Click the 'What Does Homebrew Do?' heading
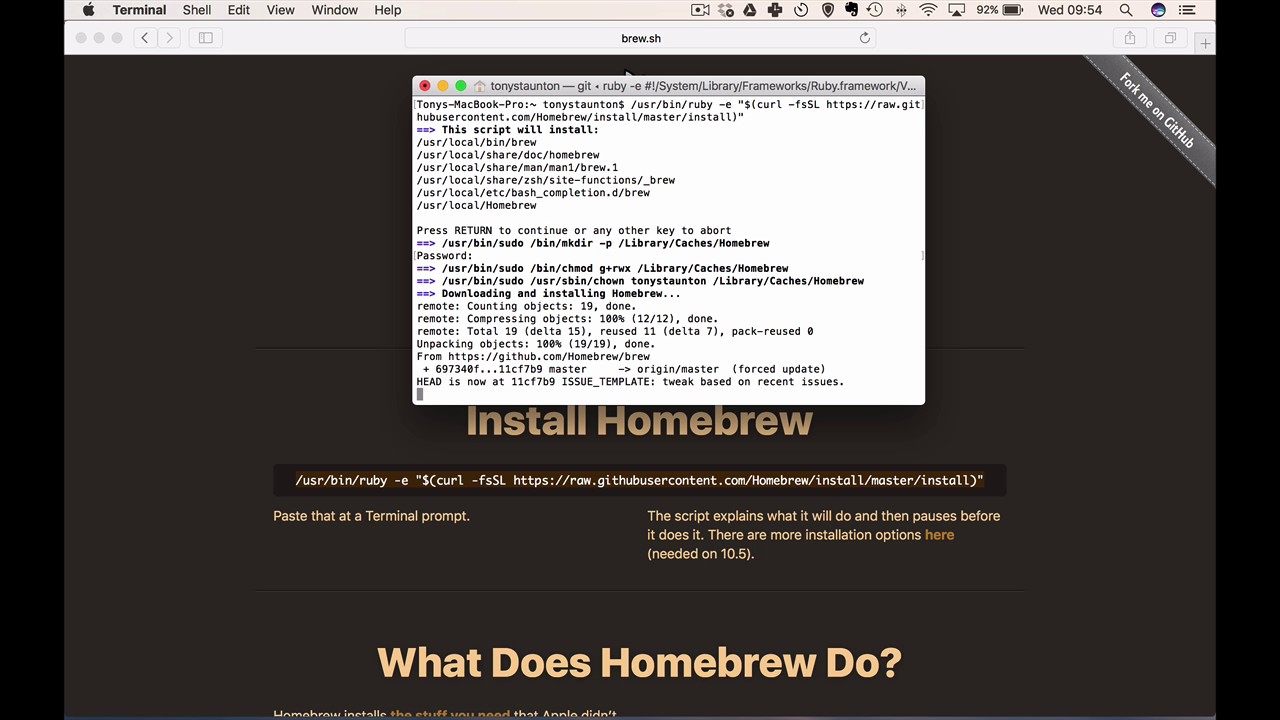The height and width of the screenshot is (720, 1280). (x=639, y=663)
